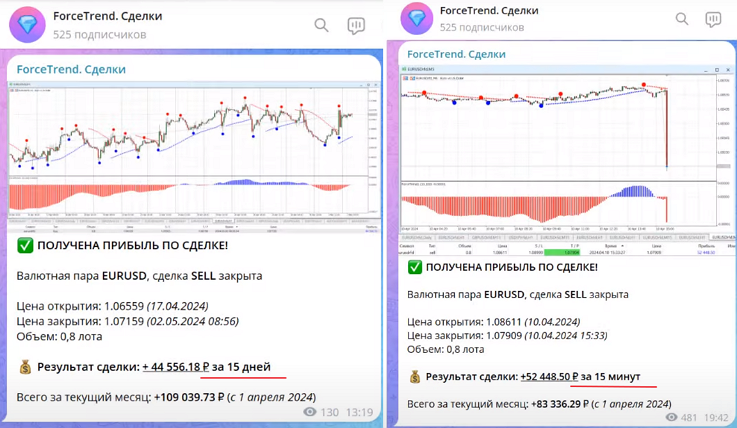Click the search icon in the left window header

point(321,25)
